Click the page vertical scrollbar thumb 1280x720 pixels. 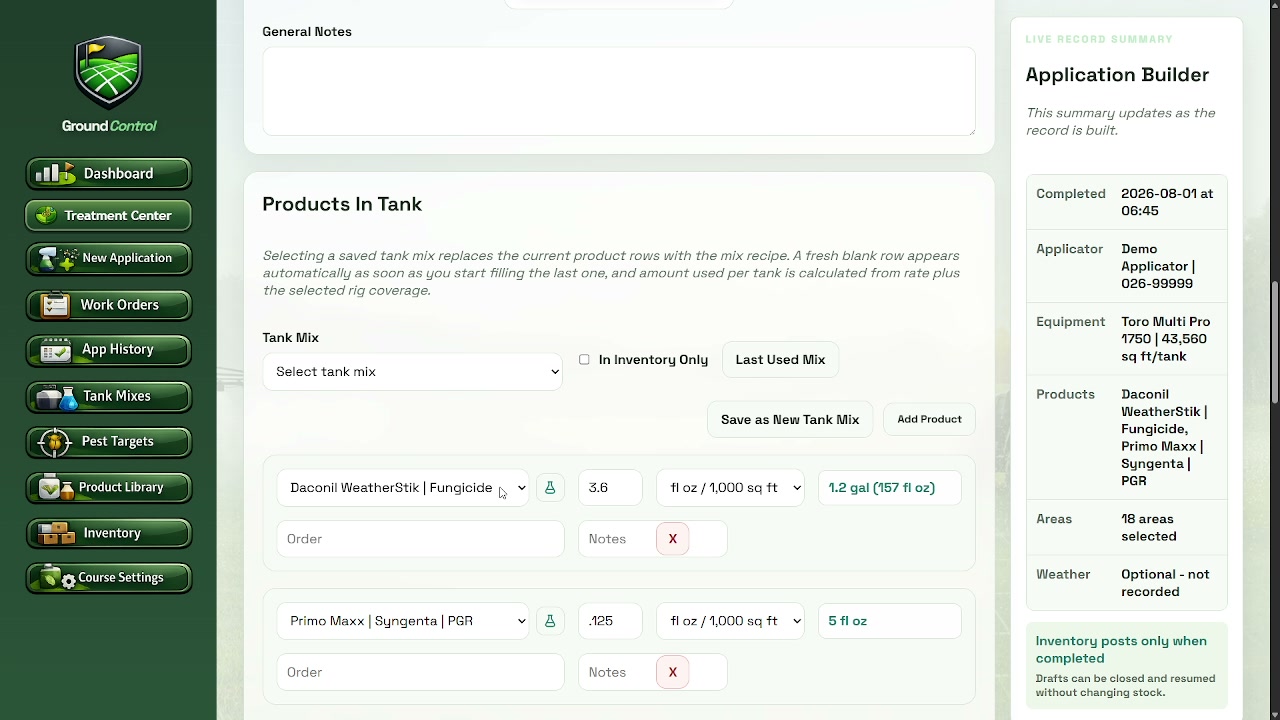1274,343
